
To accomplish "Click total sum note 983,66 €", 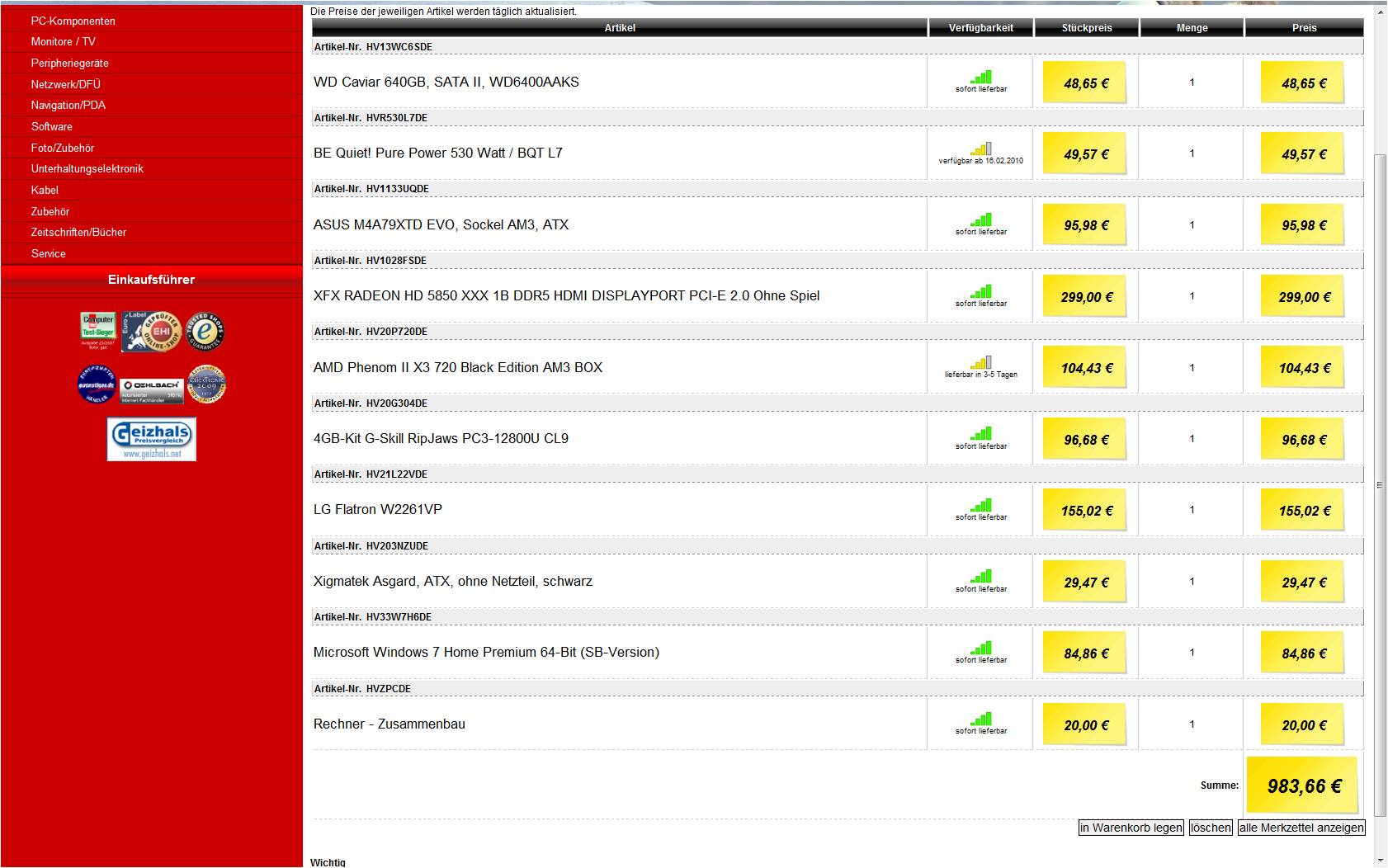I will (x=1303, y=785).
